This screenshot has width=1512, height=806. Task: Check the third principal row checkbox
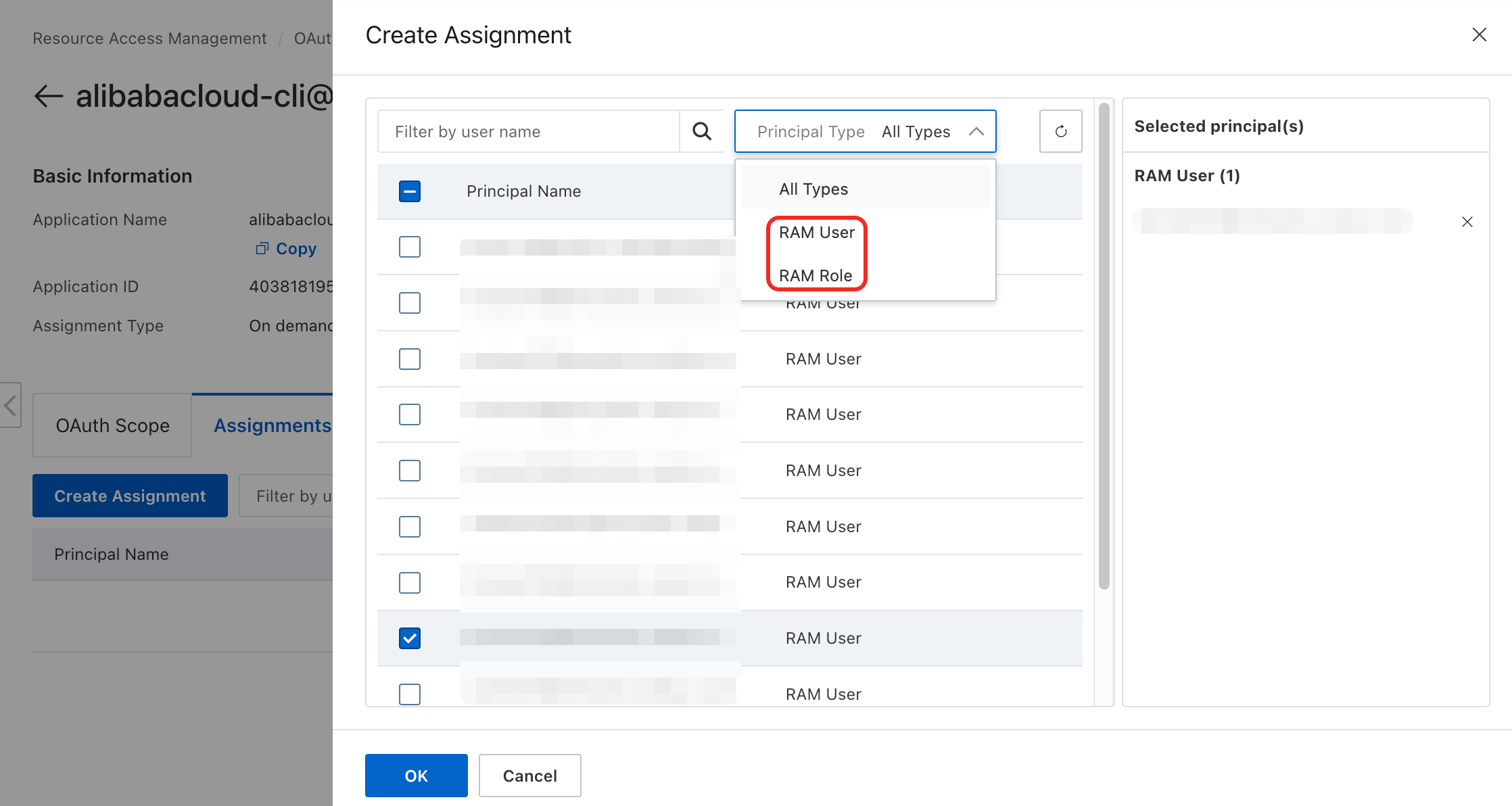click(x=410, y=359)
